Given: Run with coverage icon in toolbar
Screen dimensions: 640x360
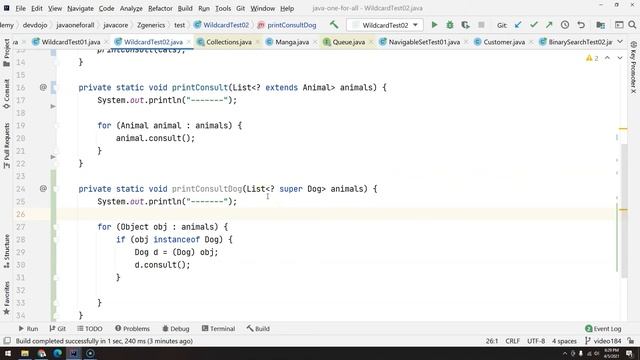Looking at the screenshot, I should [465, 25].
